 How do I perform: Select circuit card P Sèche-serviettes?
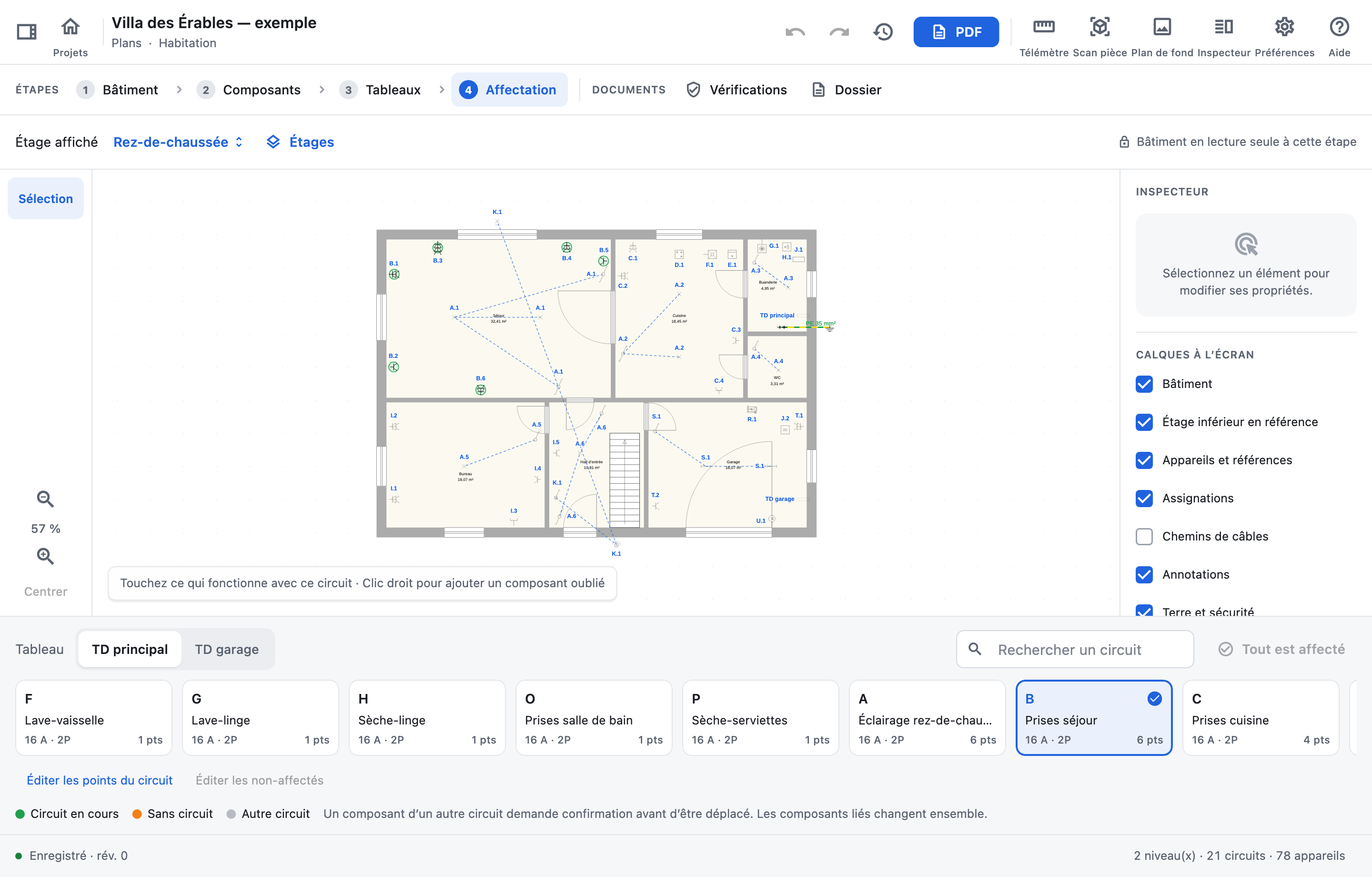tap(760, 718)
